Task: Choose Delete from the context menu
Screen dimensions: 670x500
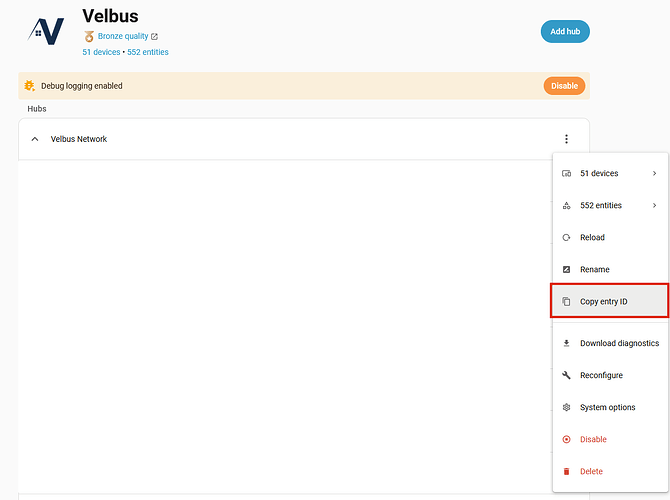Action: pos(591,472)
